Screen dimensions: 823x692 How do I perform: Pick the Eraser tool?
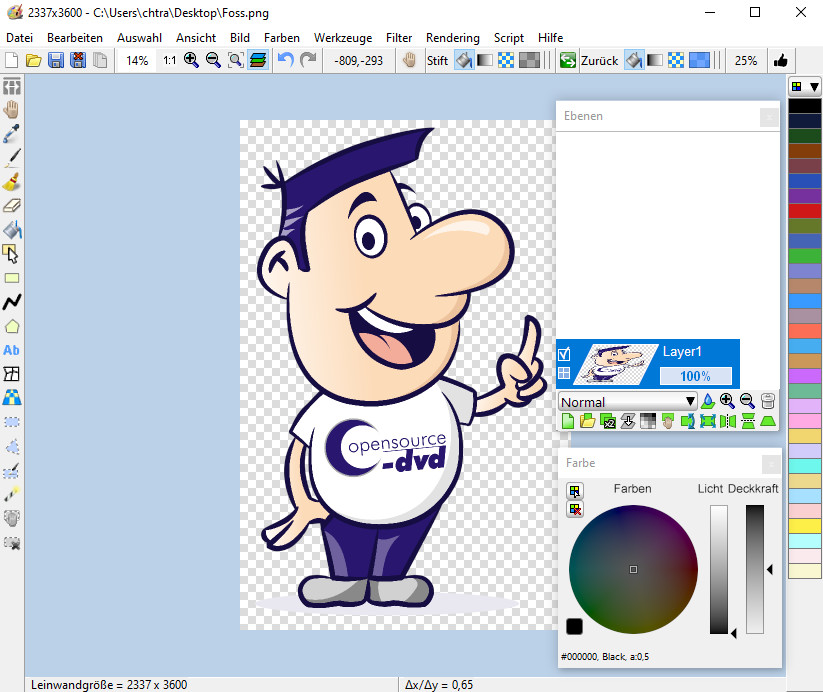pyautogui.click(x=12, y=206)
